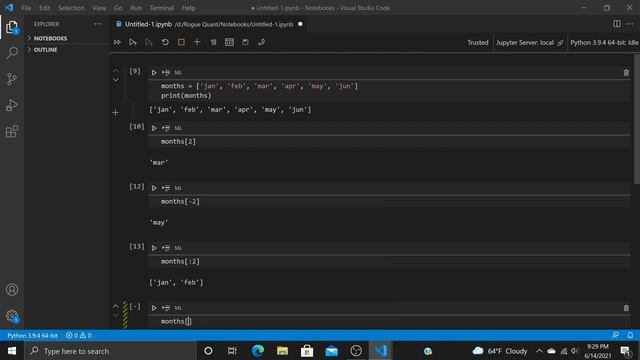Move cell [9] down with chevron
Image resolution: width=640 pixels, height=360 pixels.
coord(116,79)
